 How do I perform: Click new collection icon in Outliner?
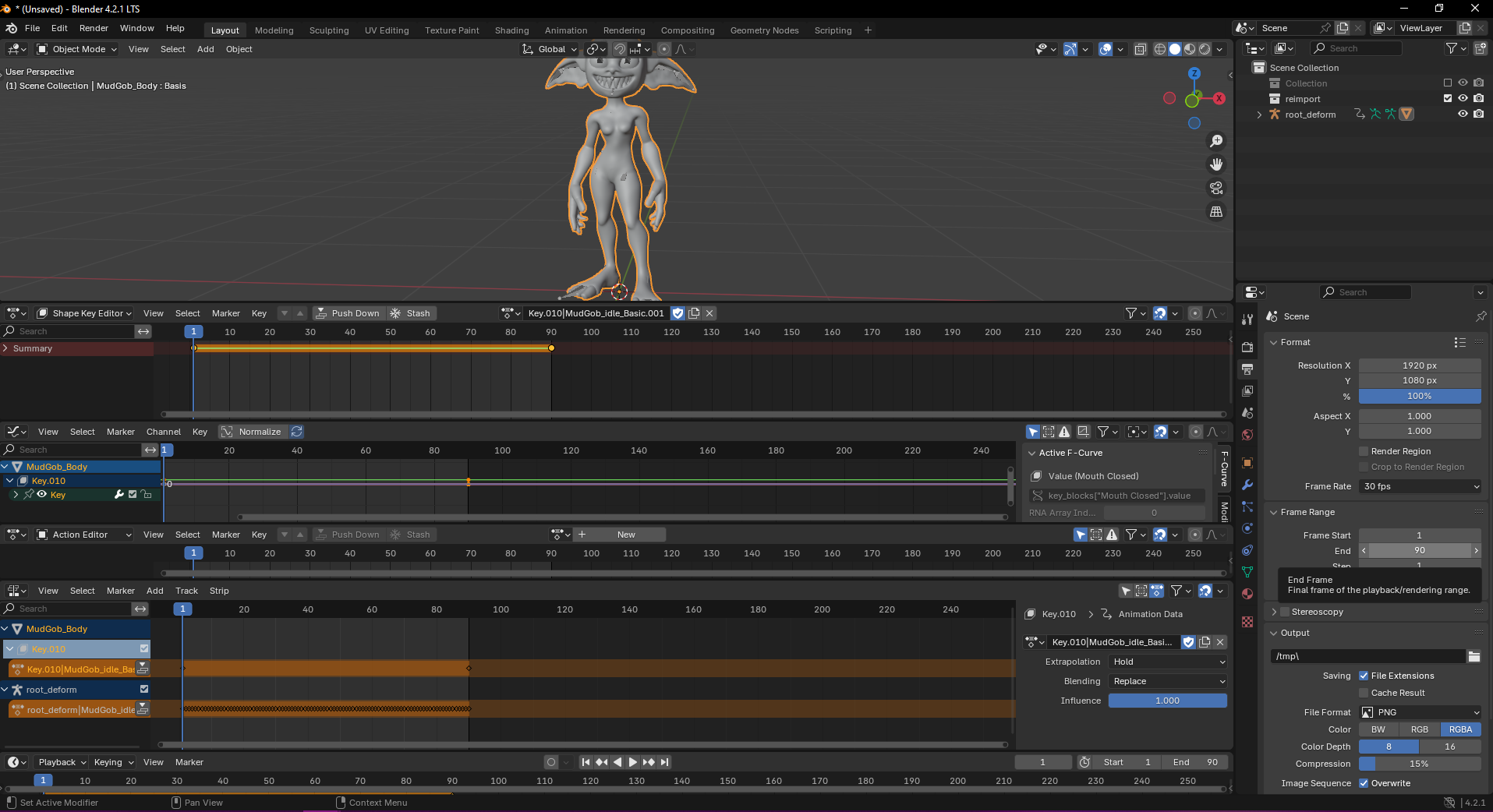tap(1480, 48)
